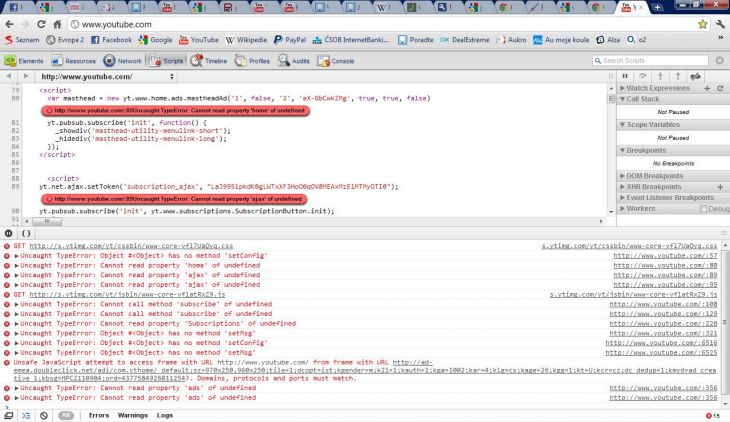Go back using browser back arrow

(9, 24)
